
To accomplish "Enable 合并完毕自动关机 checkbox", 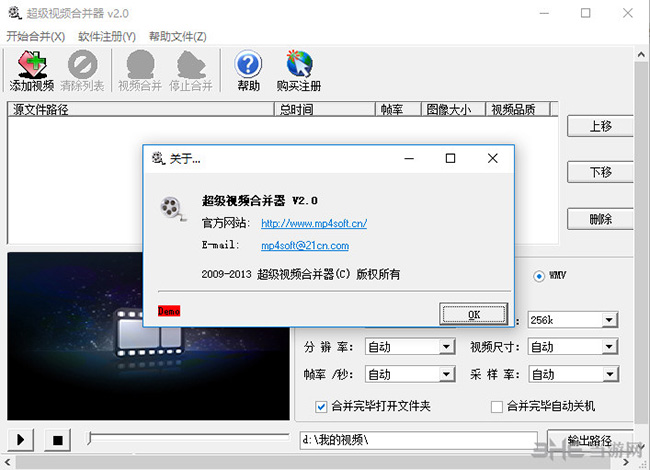I will [x=497, y=407].
